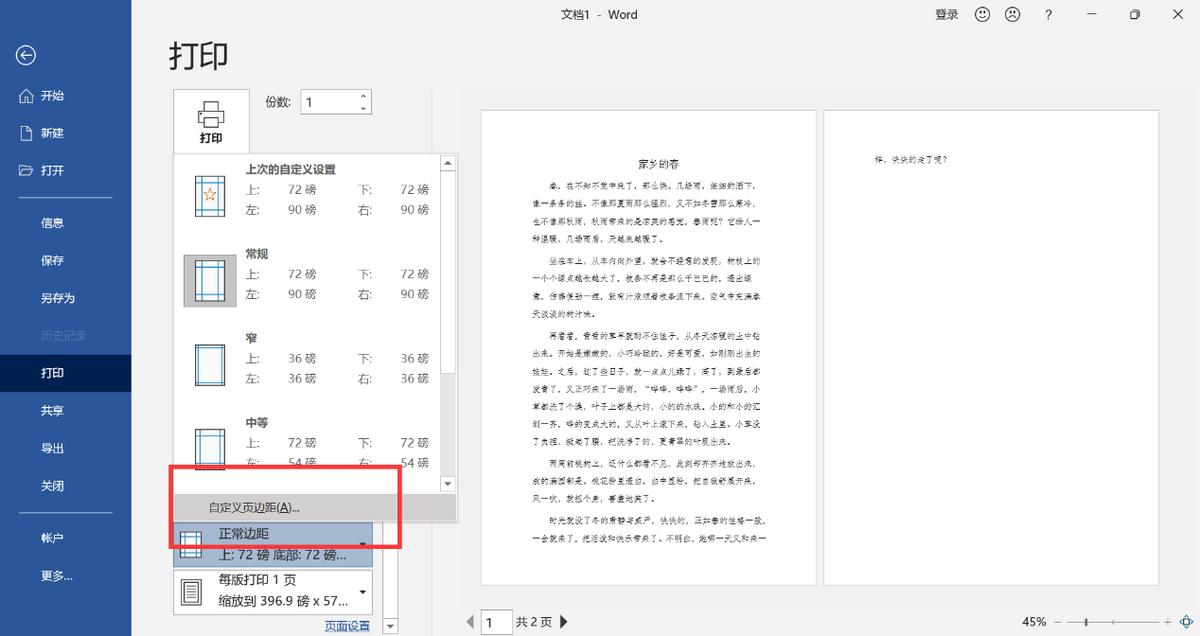Click the page number input showing 1
The image size is (1200, 636).
click(497, 622)
